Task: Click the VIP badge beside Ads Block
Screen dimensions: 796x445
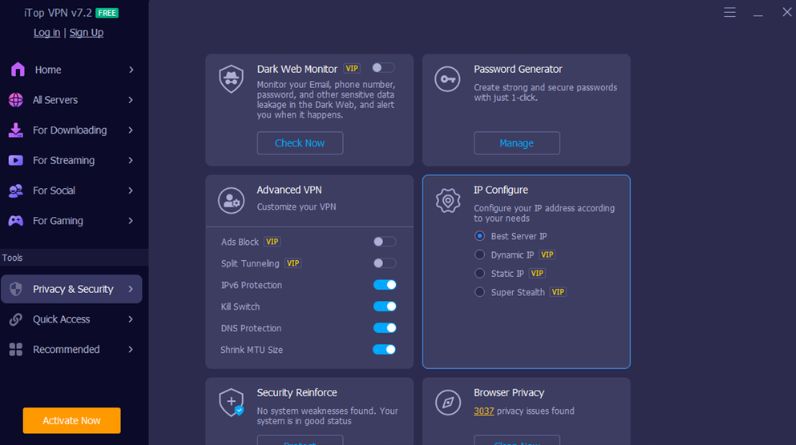Action: click(272, 242)
